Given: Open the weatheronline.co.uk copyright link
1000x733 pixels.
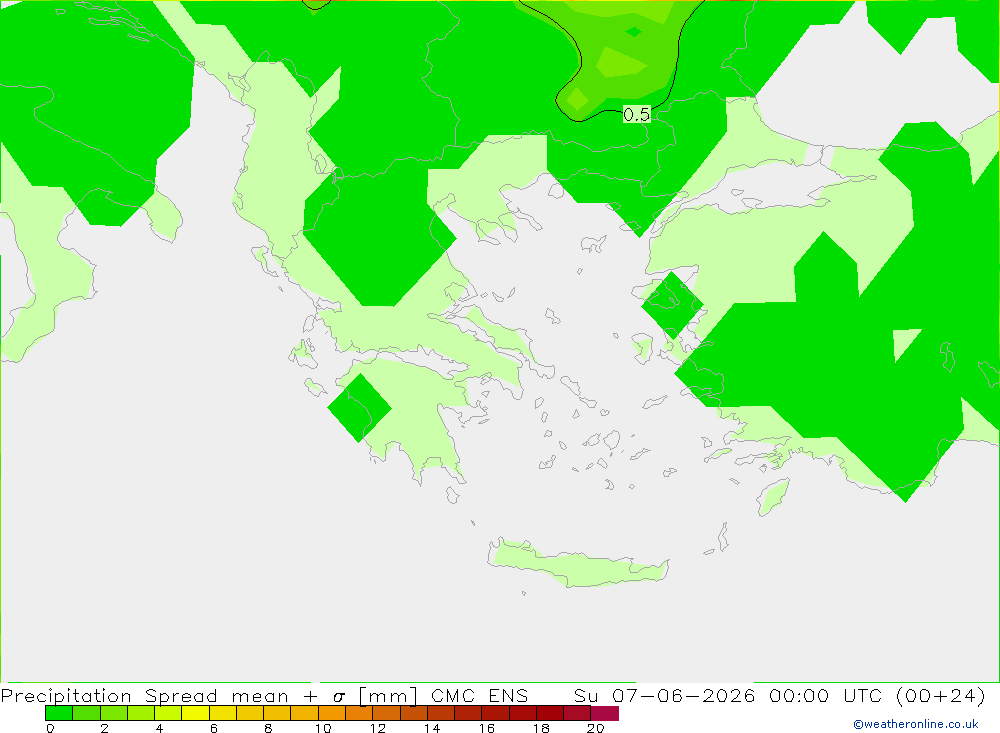Looking at the screenshot, I should pyautogui.click(x=915, y=724).
